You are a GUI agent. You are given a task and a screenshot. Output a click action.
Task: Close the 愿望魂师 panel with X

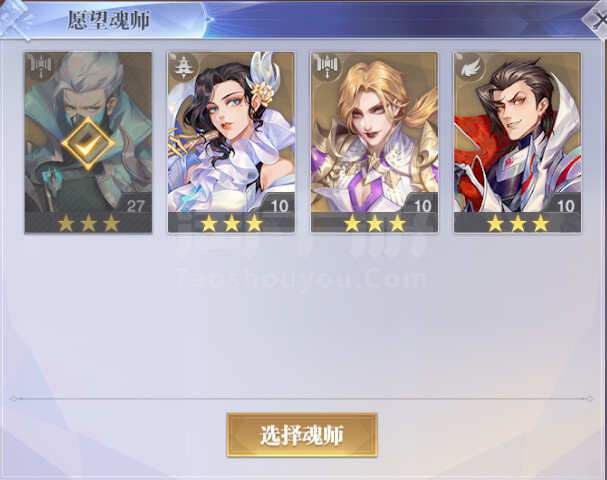tap(597, 19)
